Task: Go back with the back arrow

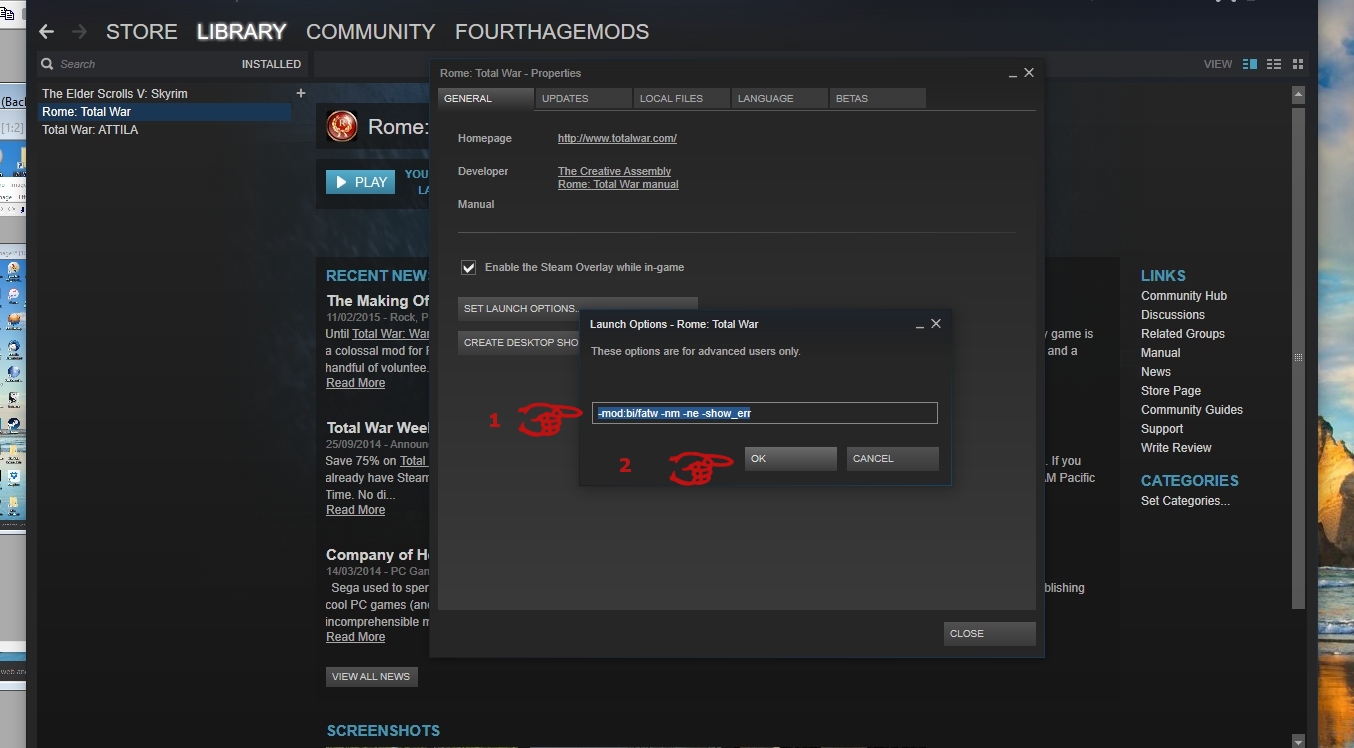Action: 46,32
